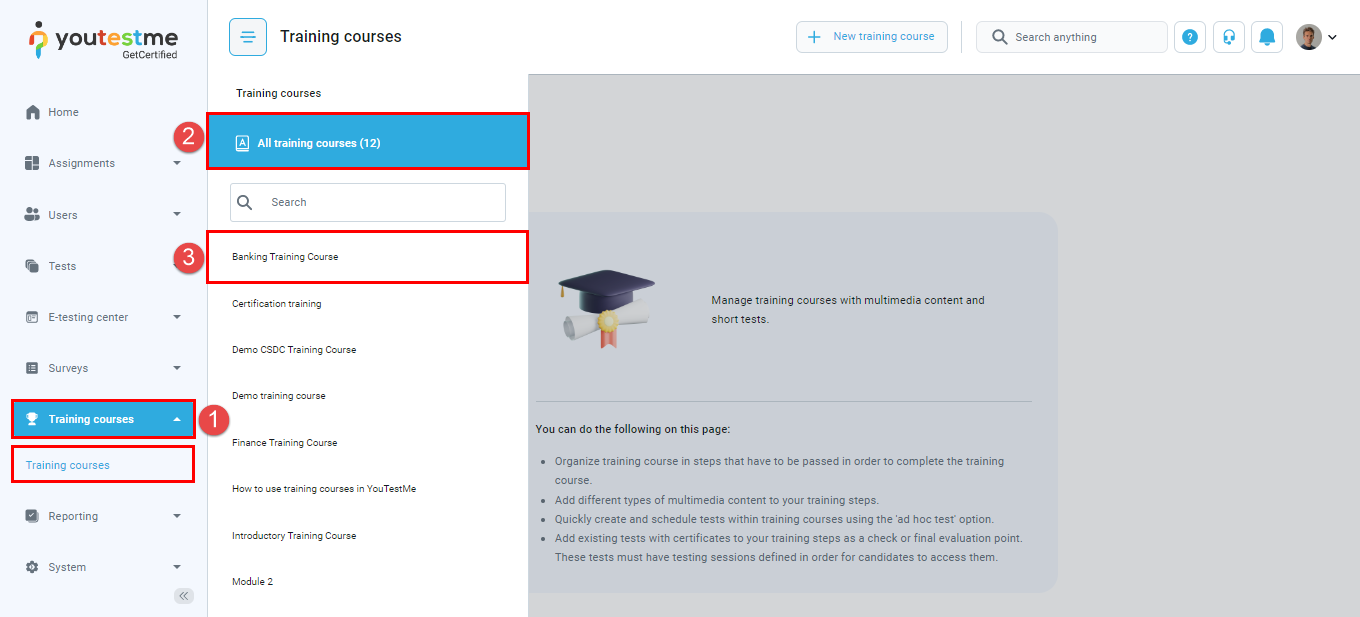Open the profile dropdown chevron
The image size is (1360, 617).
1332,38
